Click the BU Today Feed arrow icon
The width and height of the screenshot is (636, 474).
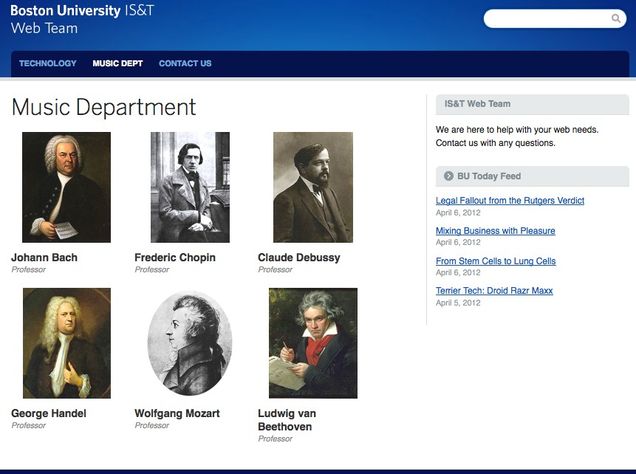[448, 176]
